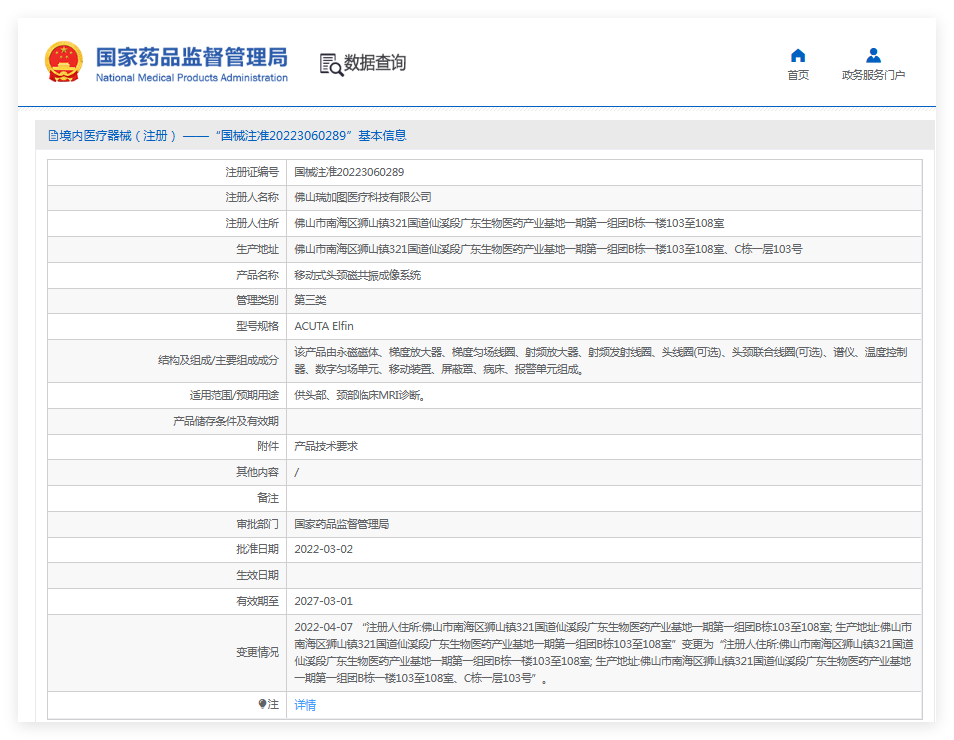Click the 其他内容 label
Image resolution: width=954 pixels, height=740 pixels.
(257, 472)
